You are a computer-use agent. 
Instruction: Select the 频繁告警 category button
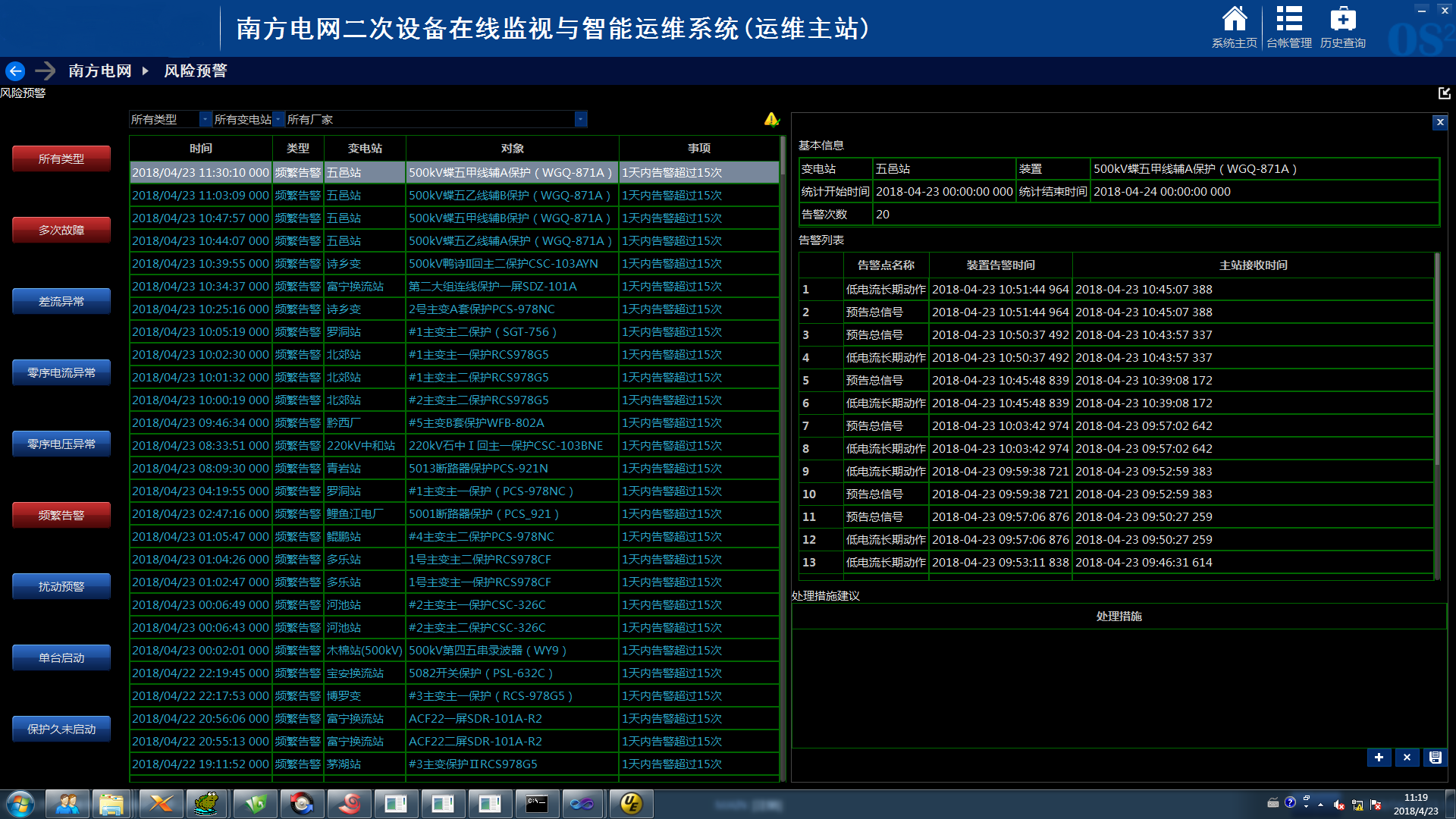61,515
